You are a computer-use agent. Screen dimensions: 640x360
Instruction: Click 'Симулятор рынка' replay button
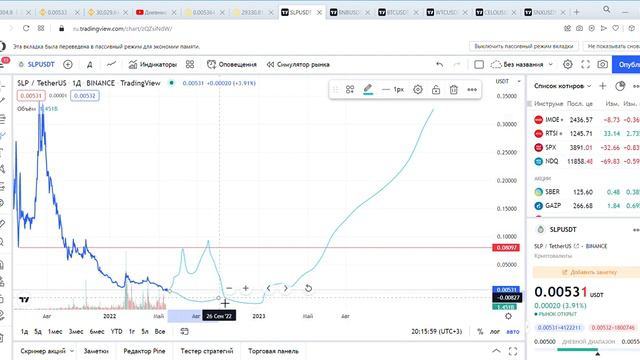[298, 64]
